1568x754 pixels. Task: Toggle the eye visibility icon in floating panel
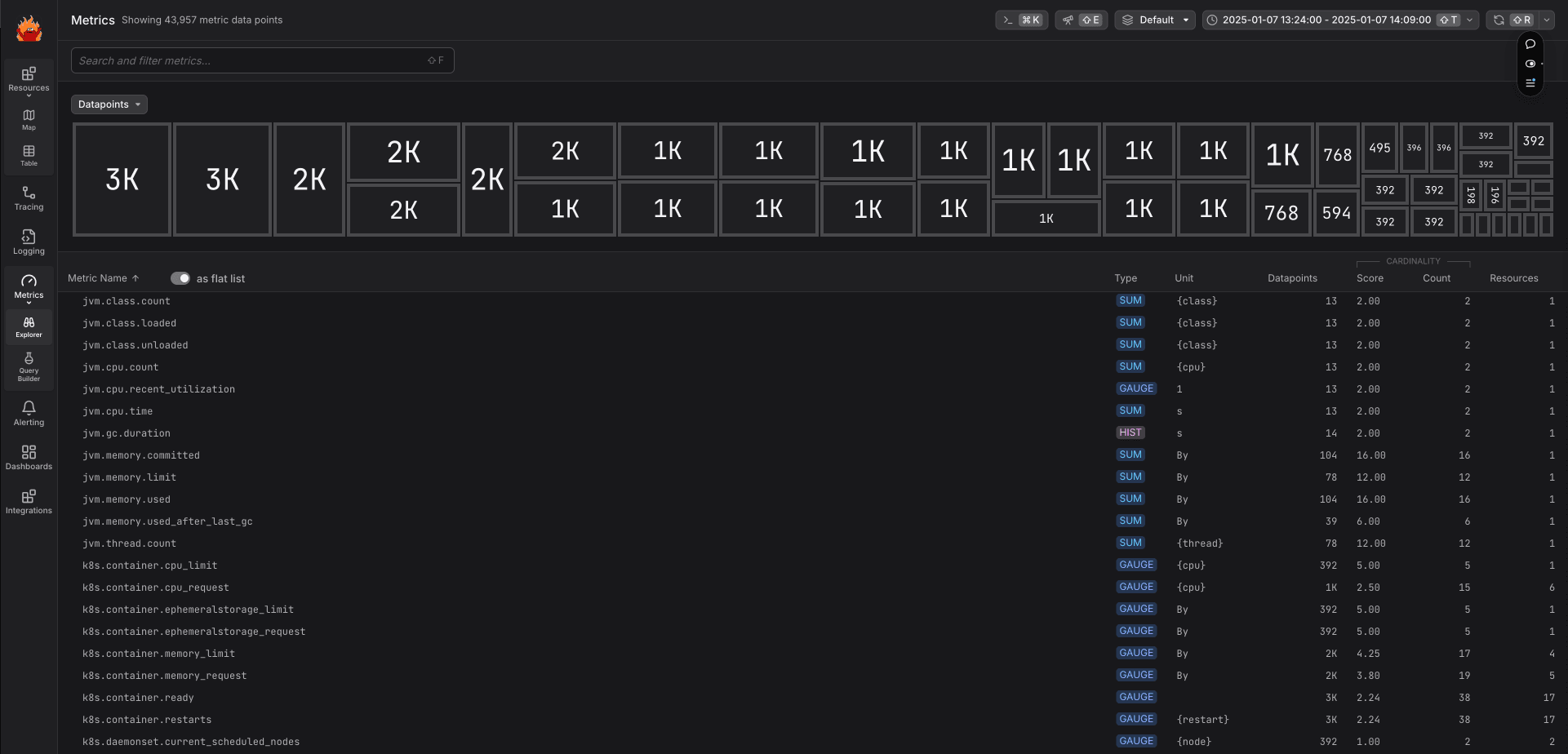point(1530,64)
